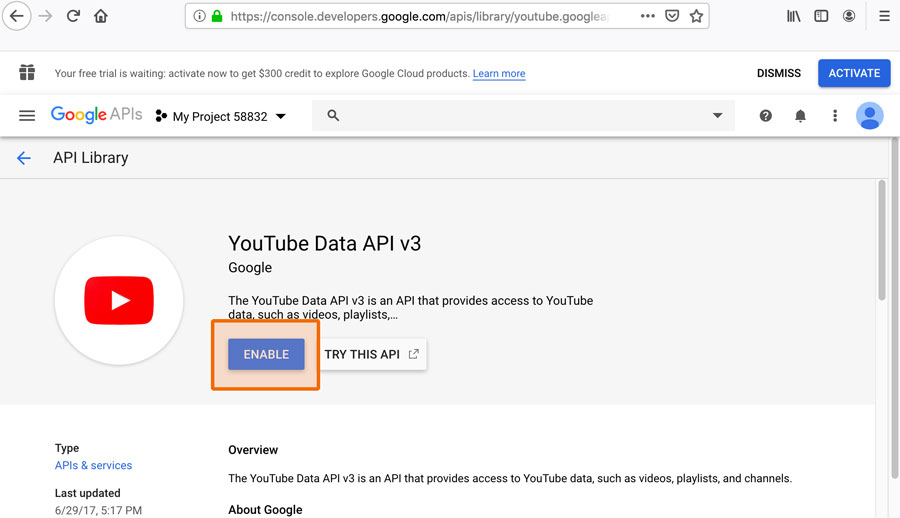Click the TRY THIS API button

point(372,354)
